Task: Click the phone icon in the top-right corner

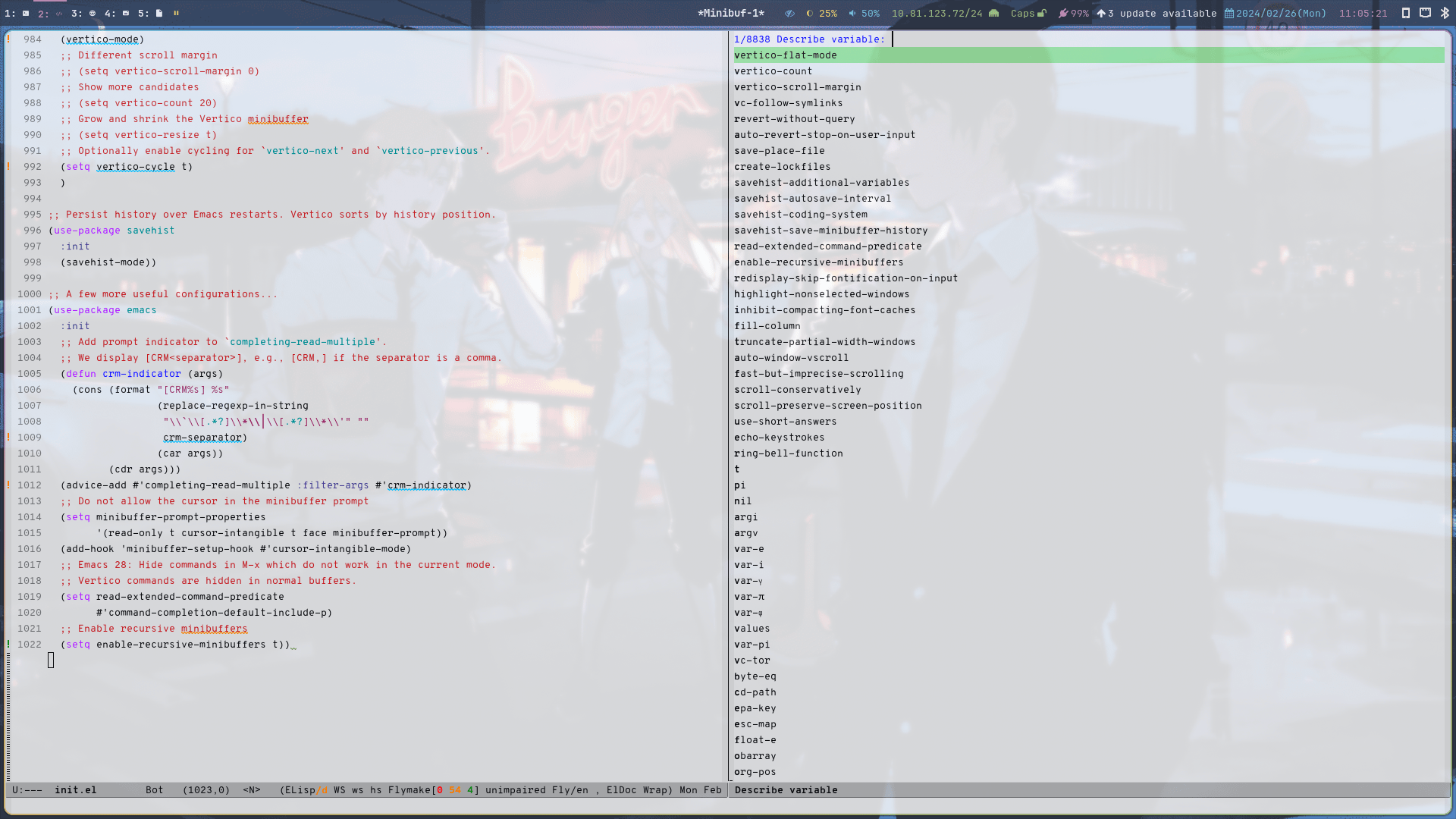Action: pos(1407,13)
